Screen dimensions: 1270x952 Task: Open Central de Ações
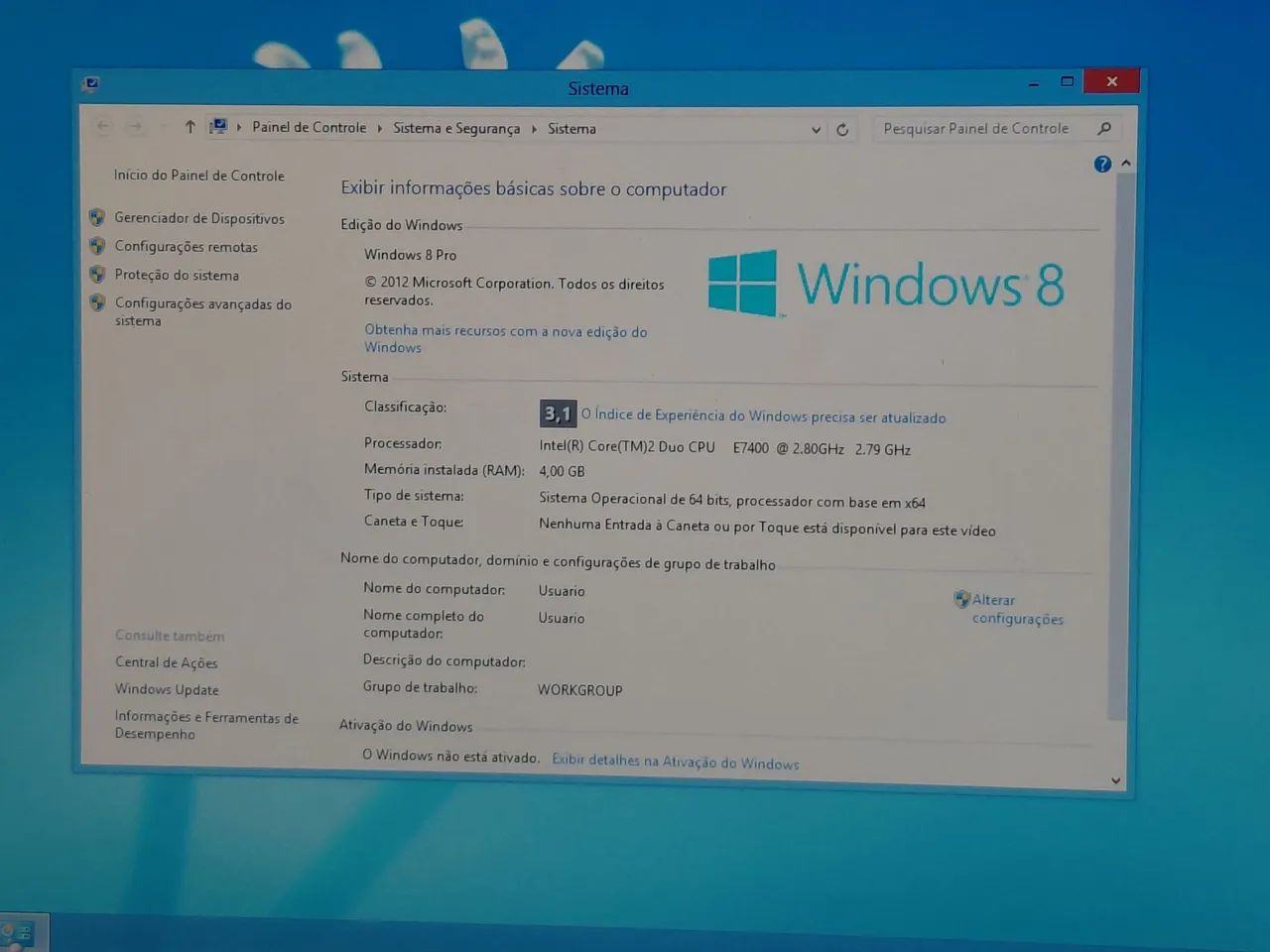(166, 662)
